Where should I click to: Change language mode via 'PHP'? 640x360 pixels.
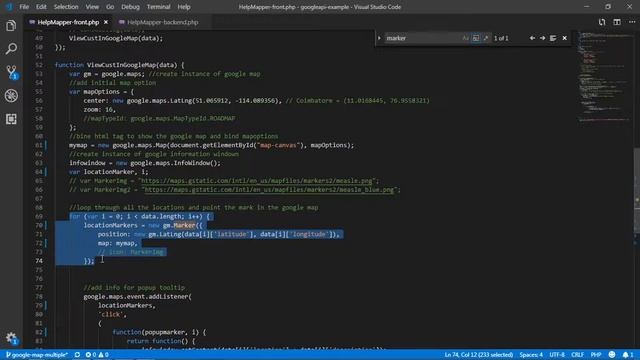pos(596,355)
